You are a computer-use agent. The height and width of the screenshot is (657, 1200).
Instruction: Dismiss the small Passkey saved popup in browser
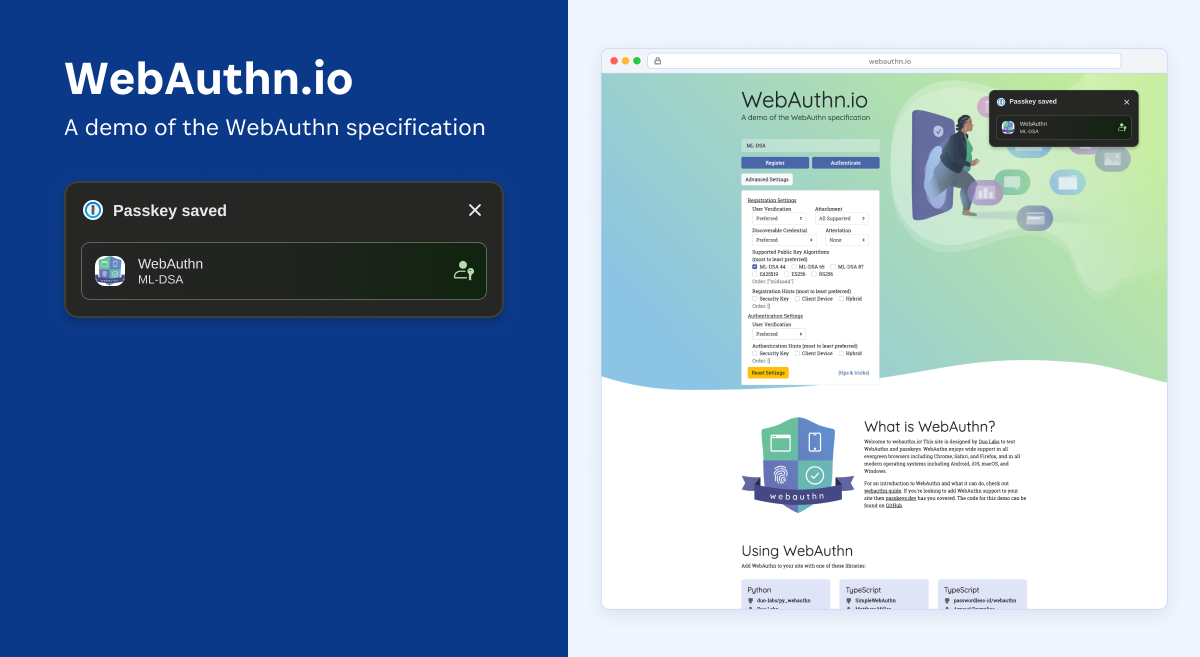click(x=1126, y=102)
